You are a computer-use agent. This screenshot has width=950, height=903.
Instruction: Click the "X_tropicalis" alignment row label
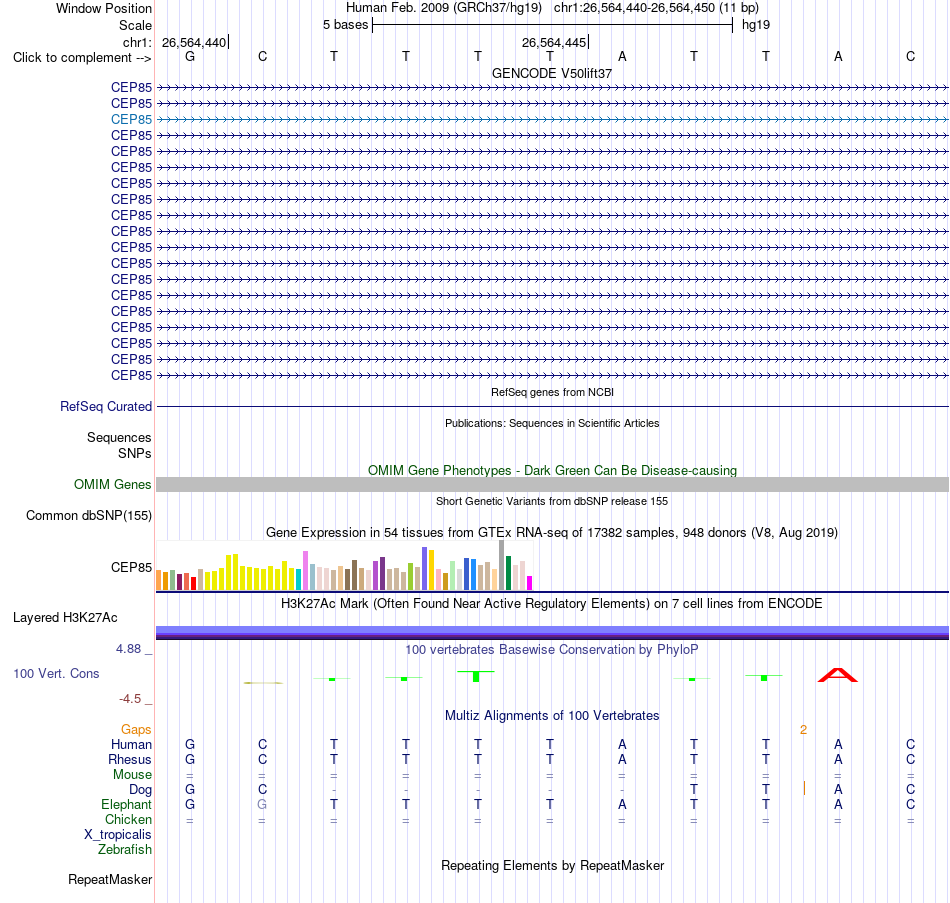[x=118, y=835]
